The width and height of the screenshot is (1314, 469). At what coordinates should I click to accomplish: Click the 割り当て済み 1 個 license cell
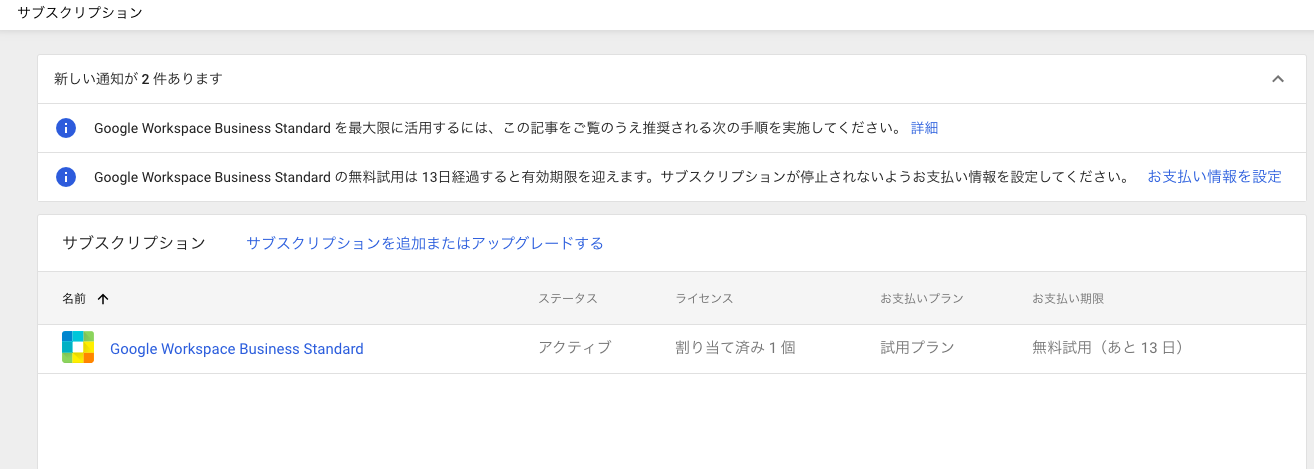click(735, 348)
